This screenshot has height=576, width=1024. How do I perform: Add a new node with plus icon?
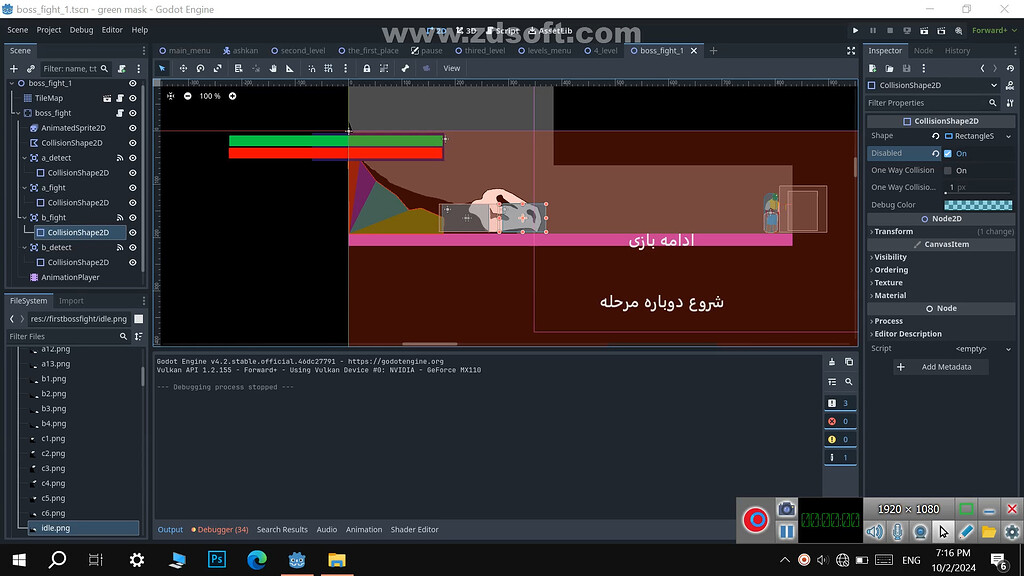[14, 69]
